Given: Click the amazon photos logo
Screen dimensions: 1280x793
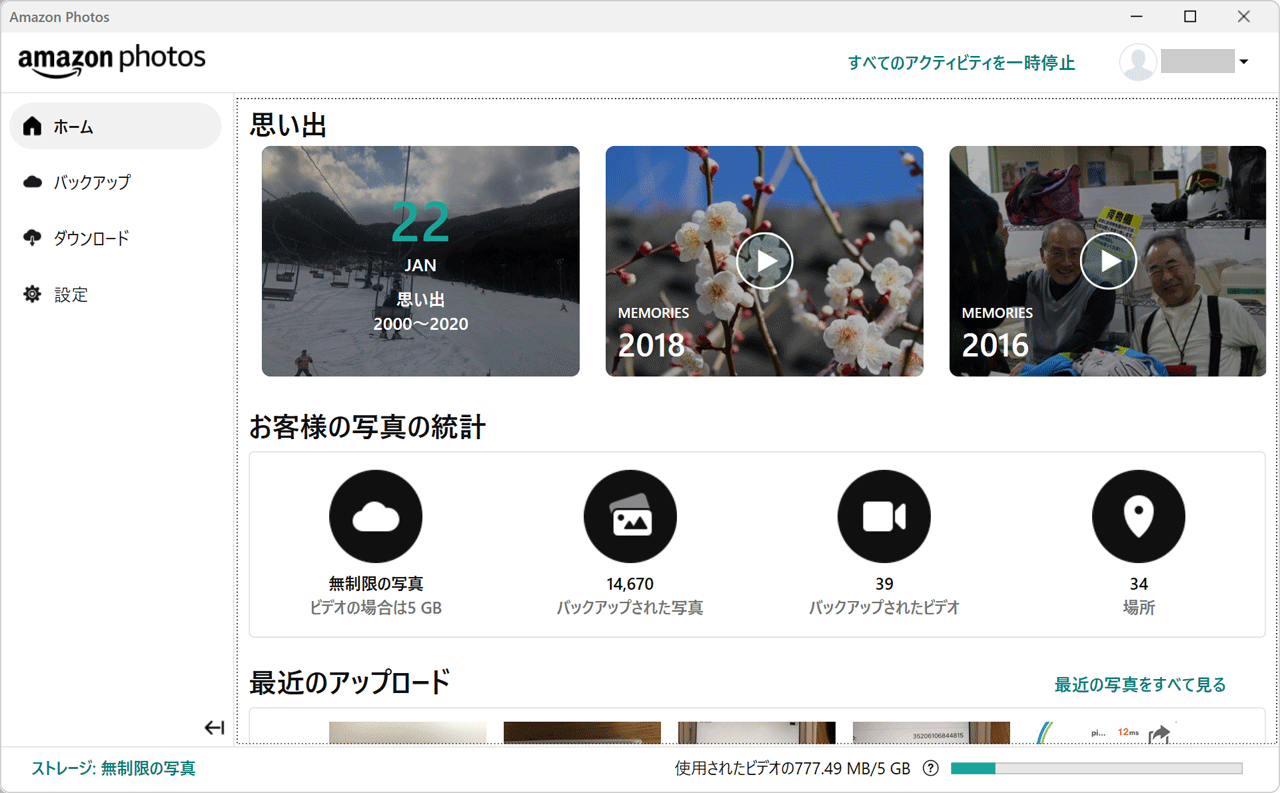Looking at the screenshot, I should tap(112, 61).
